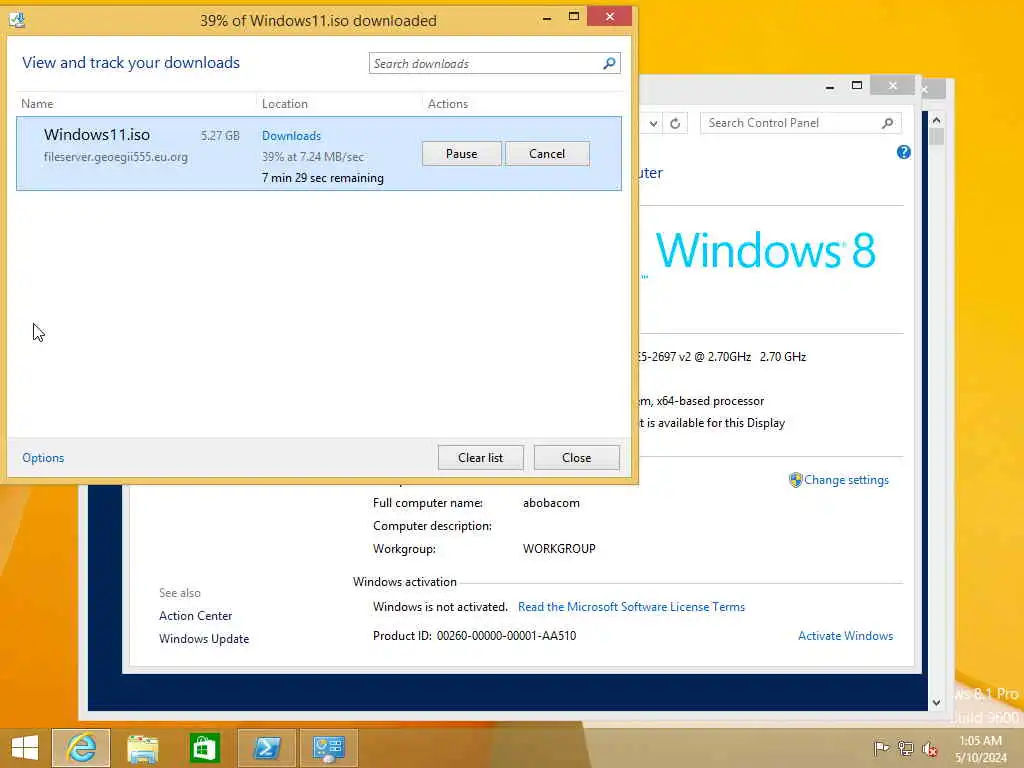Click muted volume tray icon
Screen dimensions: 1024x768
[930, 748]
